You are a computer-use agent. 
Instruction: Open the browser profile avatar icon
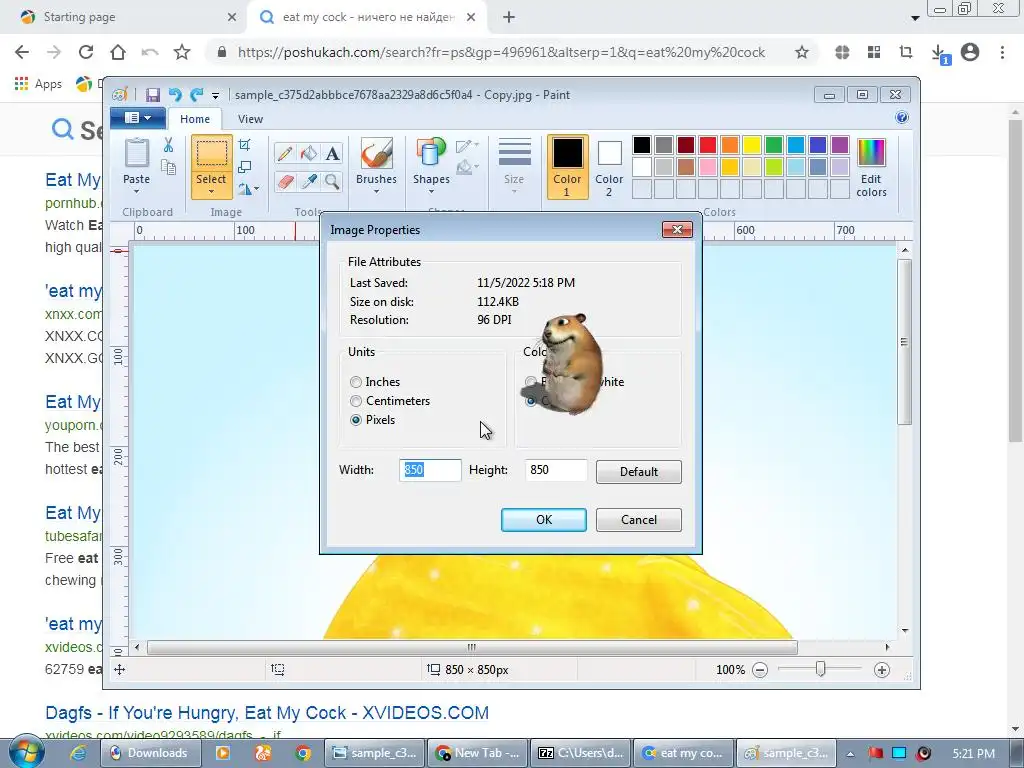tap(970, 52)
